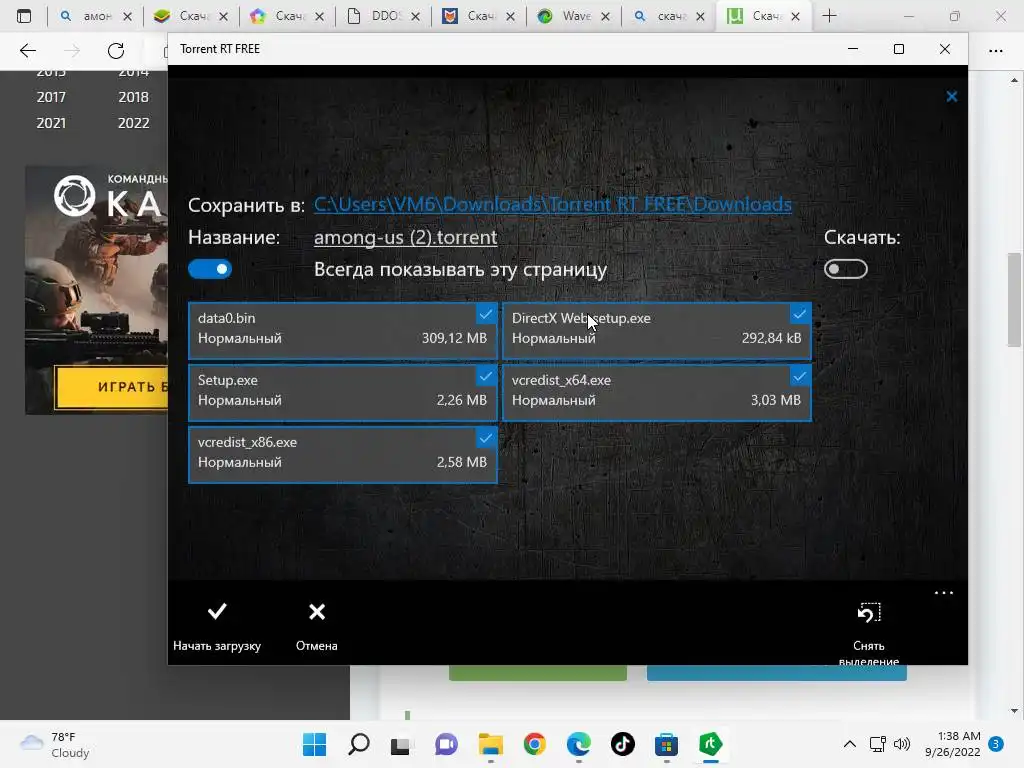Open Microsoft Store from the taskbar
1024x768 pixels.
pos(666,744)
